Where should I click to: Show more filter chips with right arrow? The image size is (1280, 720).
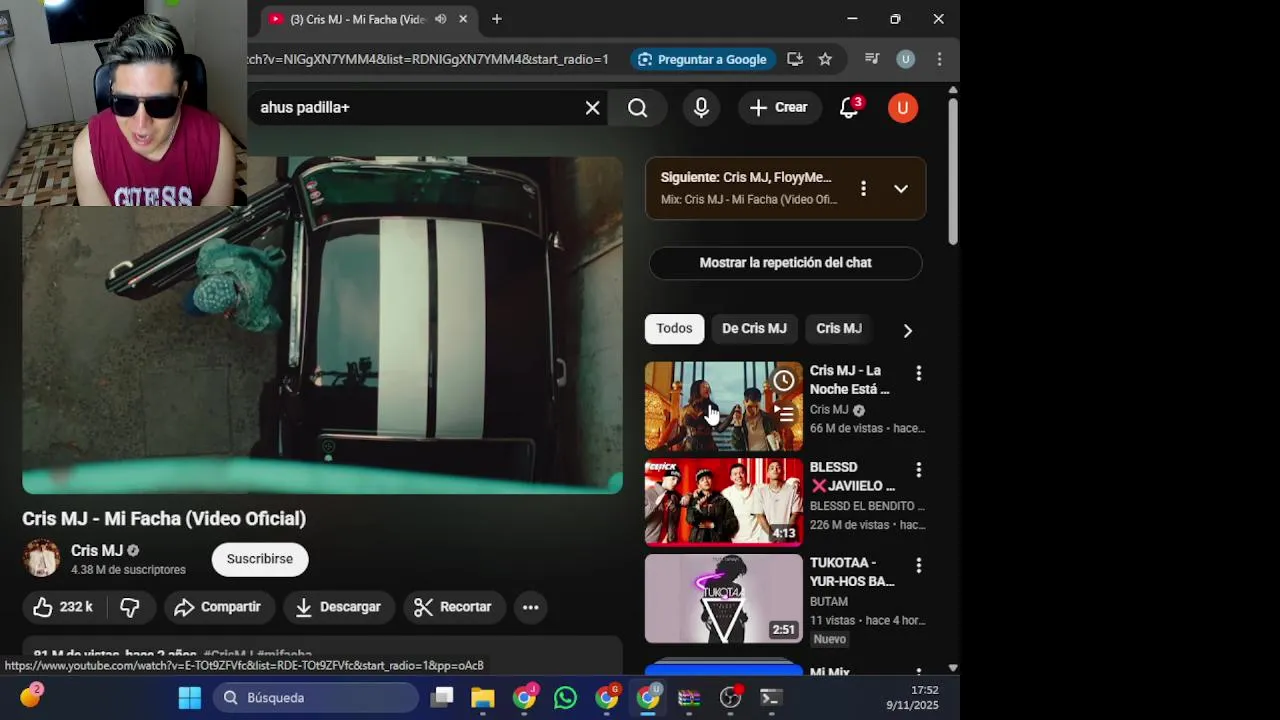coord(907,330)
